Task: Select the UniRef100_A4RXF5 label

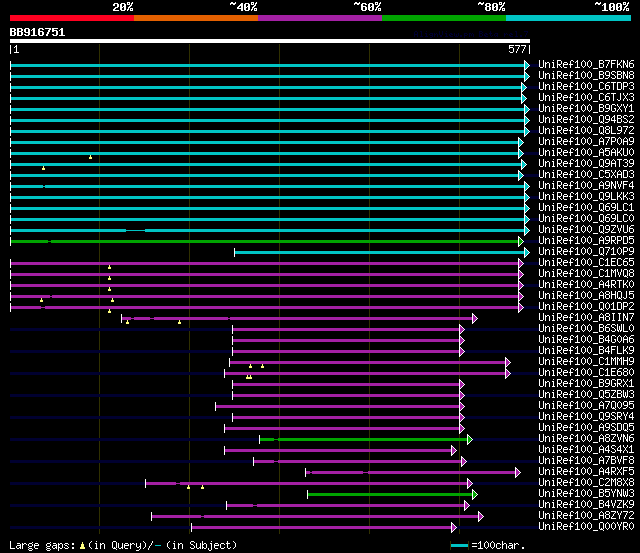Action: click(586, 472)
